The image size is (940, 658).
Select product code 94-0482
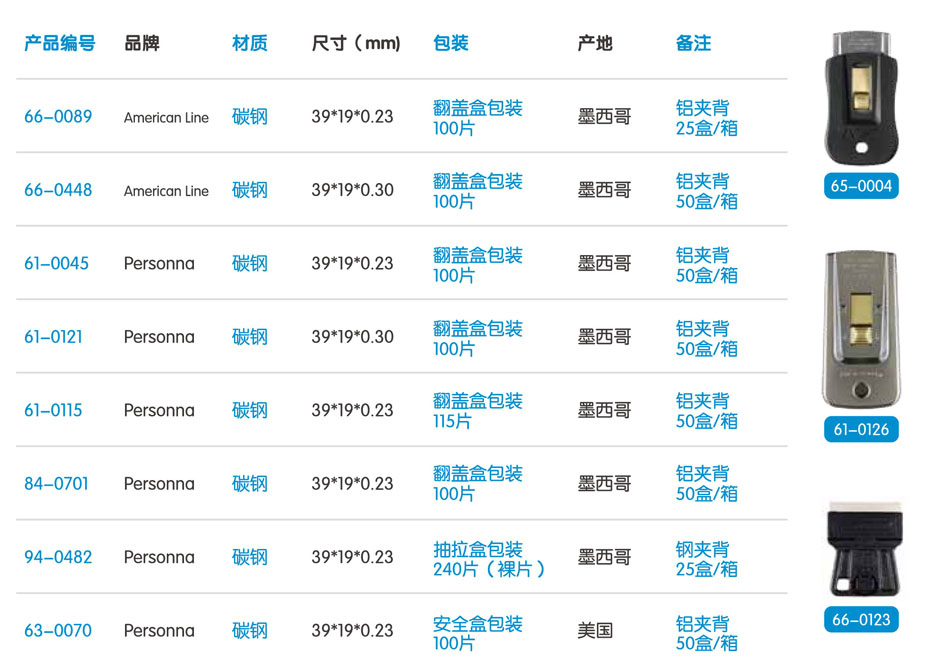pyautogui.click(x=57, y=557)
